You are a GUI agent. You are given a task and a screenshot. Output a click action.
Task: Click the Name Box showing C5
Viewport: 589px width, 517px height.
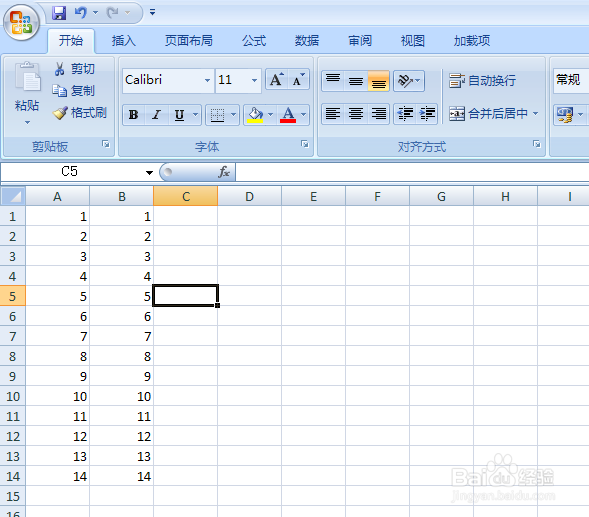click(69, 172)
